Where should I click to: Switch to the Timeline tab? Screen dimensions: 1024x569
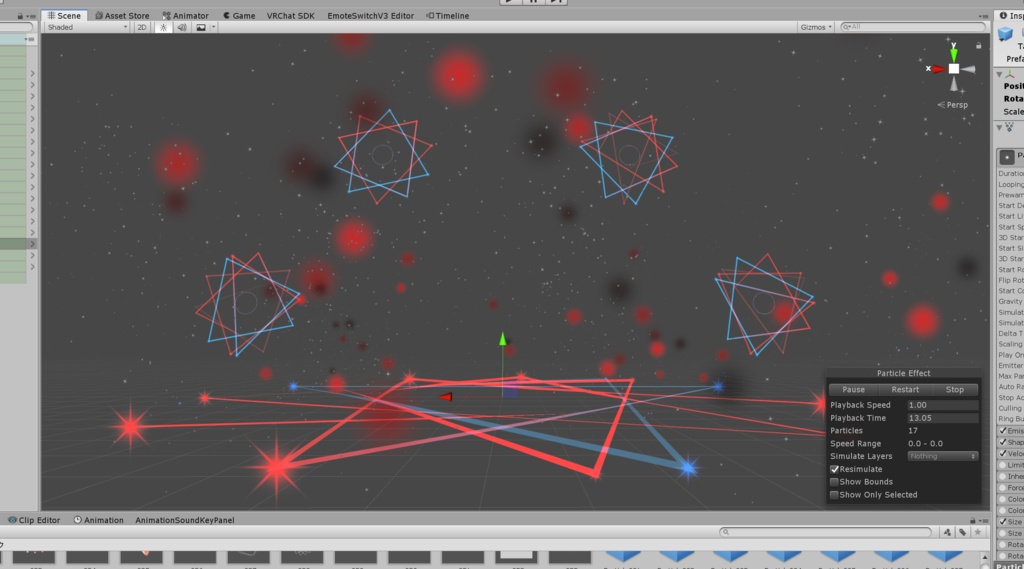[x=447, y=16]
